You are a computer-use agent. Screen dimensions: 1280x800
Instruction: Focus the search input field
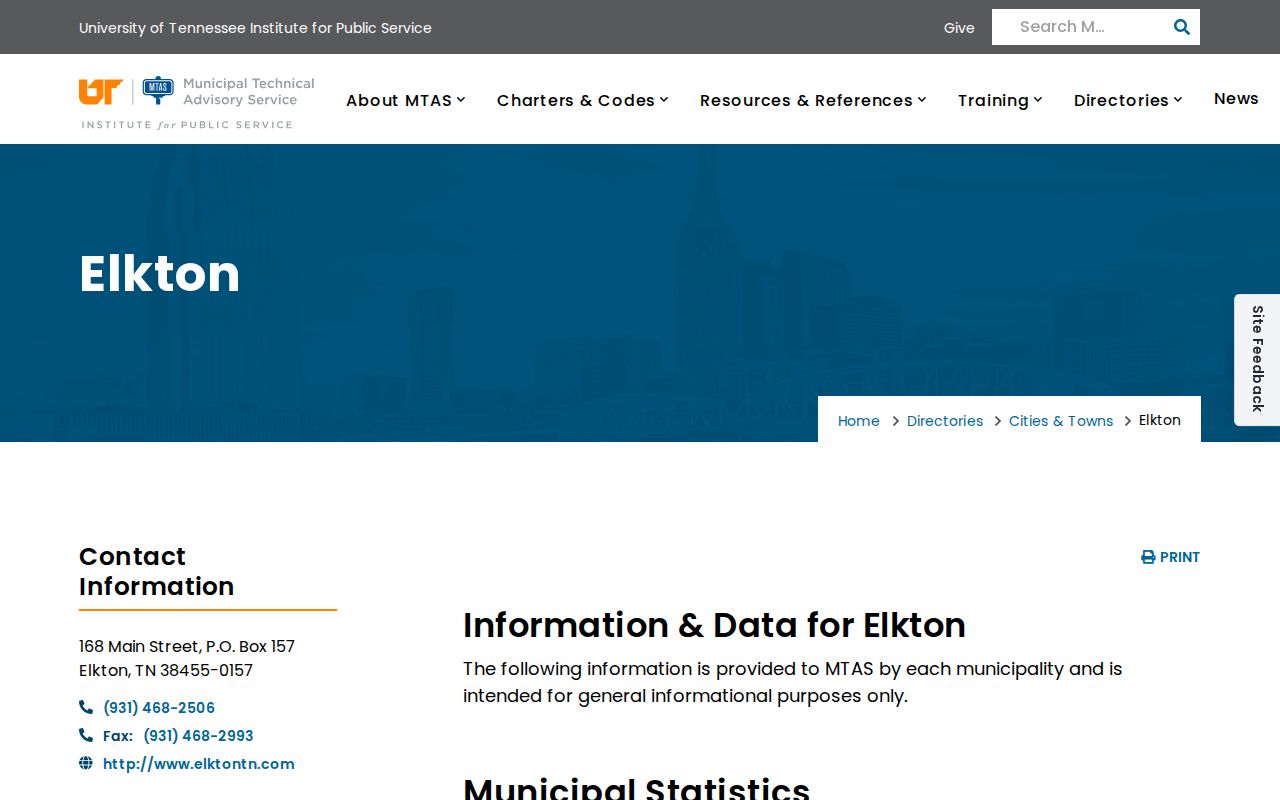click(x=1080, y=27)
